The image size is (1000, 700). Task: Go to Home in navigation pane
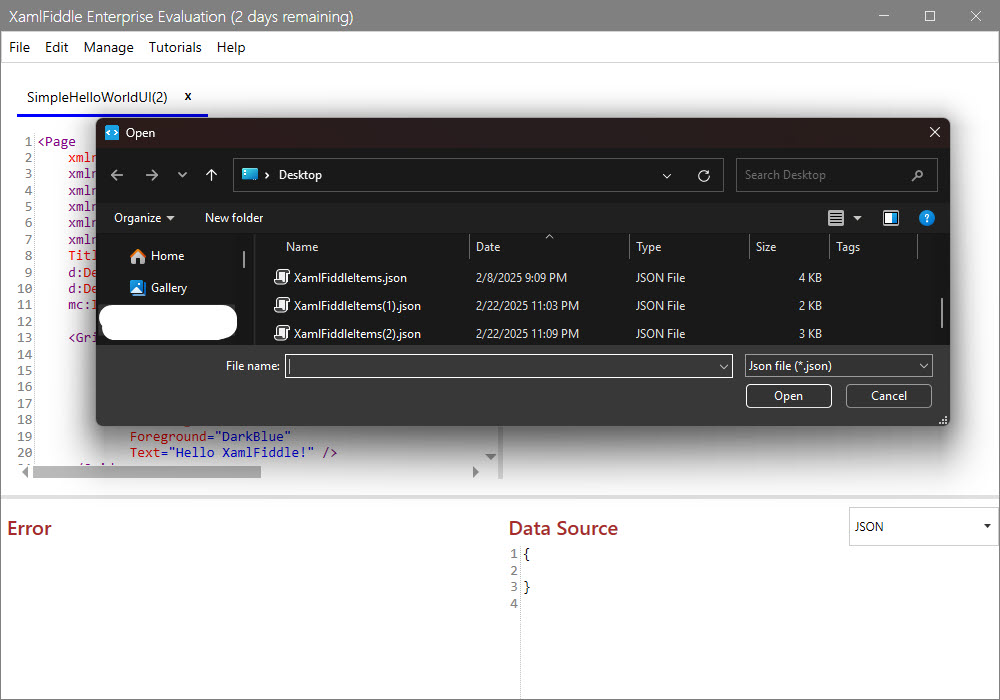158,256
